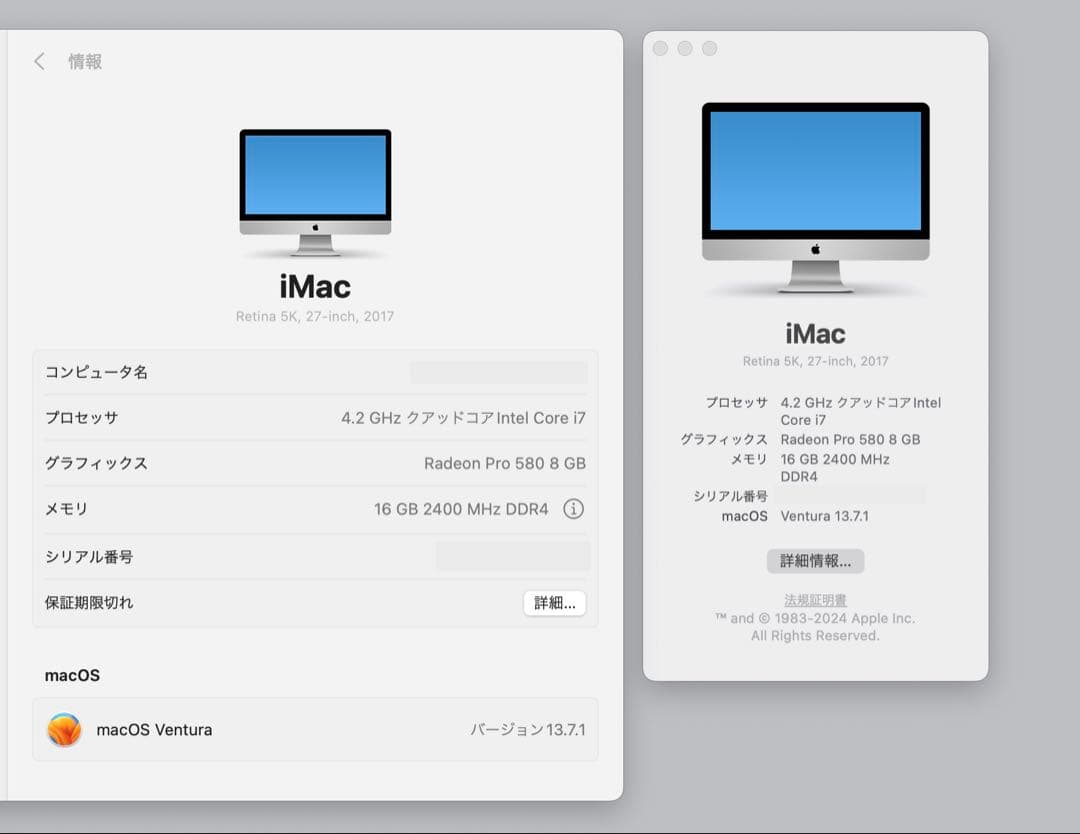Click the コンピュータ名 value field
This screenshot has height=834, width=1080.
(498, 372)
